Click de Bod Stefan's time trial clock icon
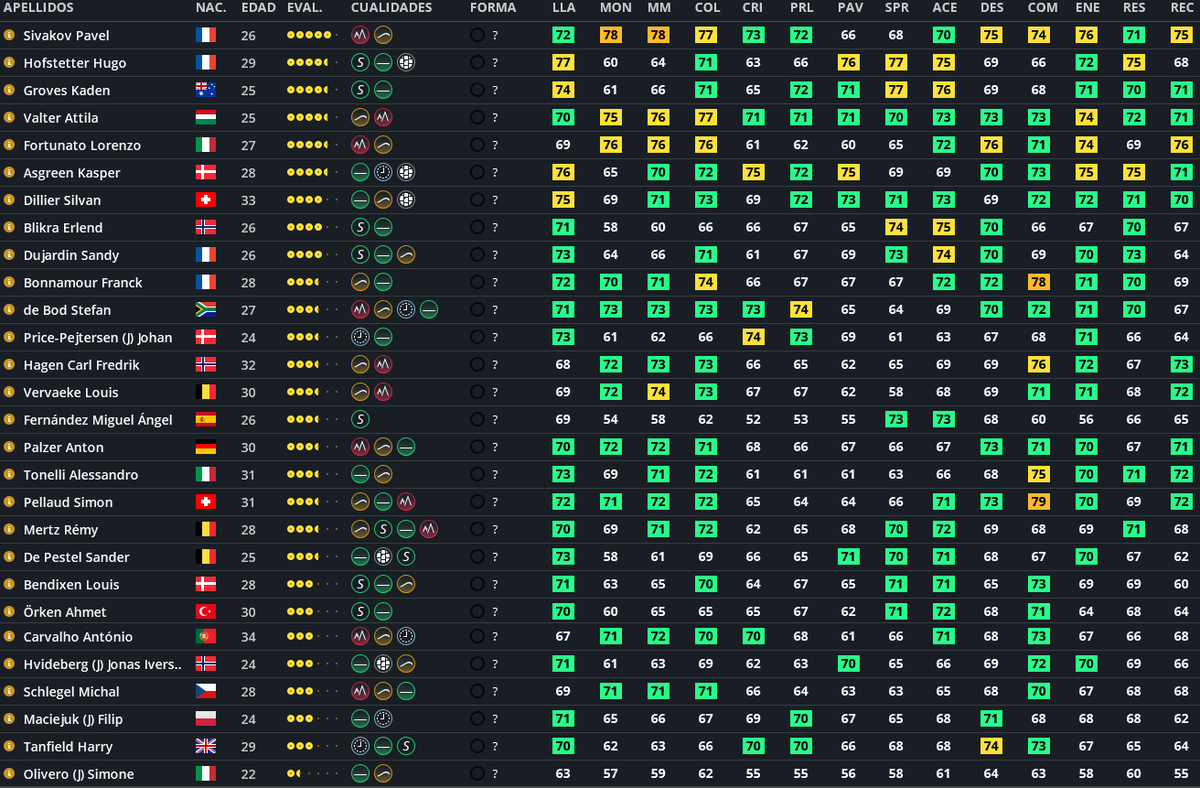Image resolution: width=1200 pixels, height=788 pixels. tap(406, 310)
